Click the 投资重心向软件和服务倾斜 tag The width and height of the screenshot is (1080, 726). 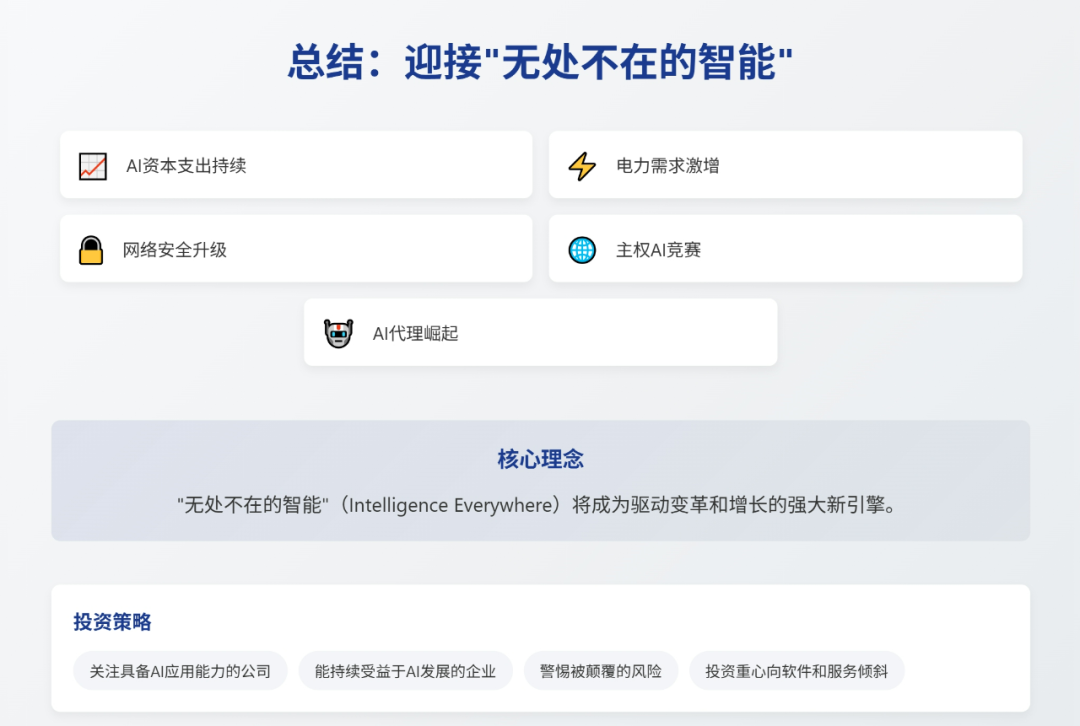[796, 671]
